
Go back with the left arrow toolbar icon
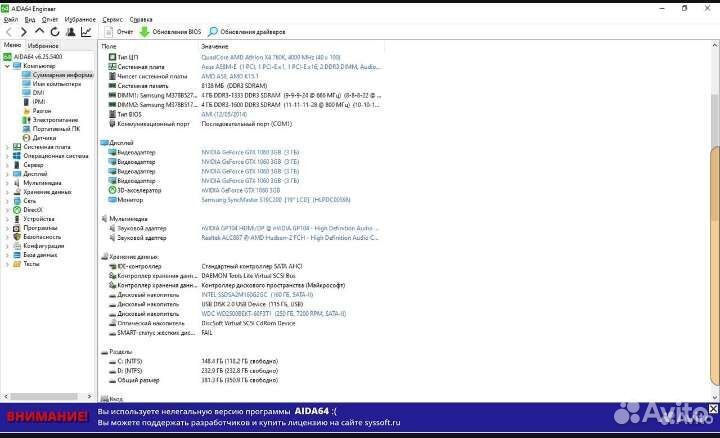(x=9, y=32)
